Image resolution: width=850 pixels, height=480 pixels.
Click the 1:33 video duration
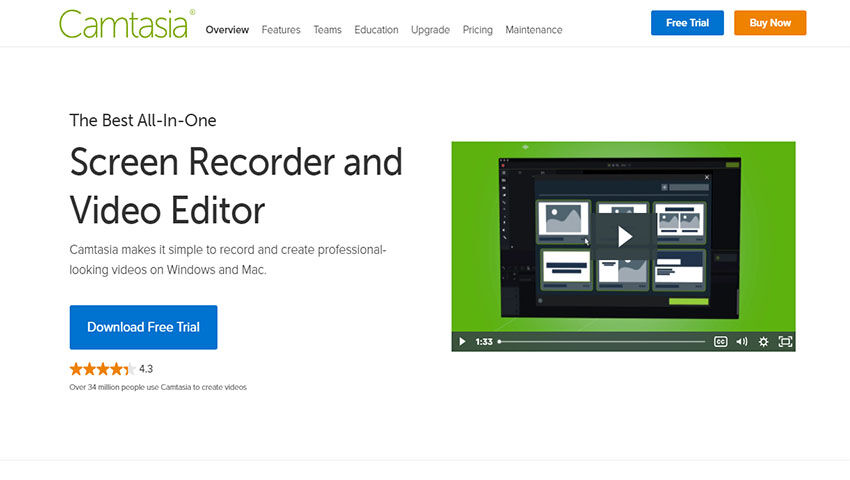tap(484, 342)
